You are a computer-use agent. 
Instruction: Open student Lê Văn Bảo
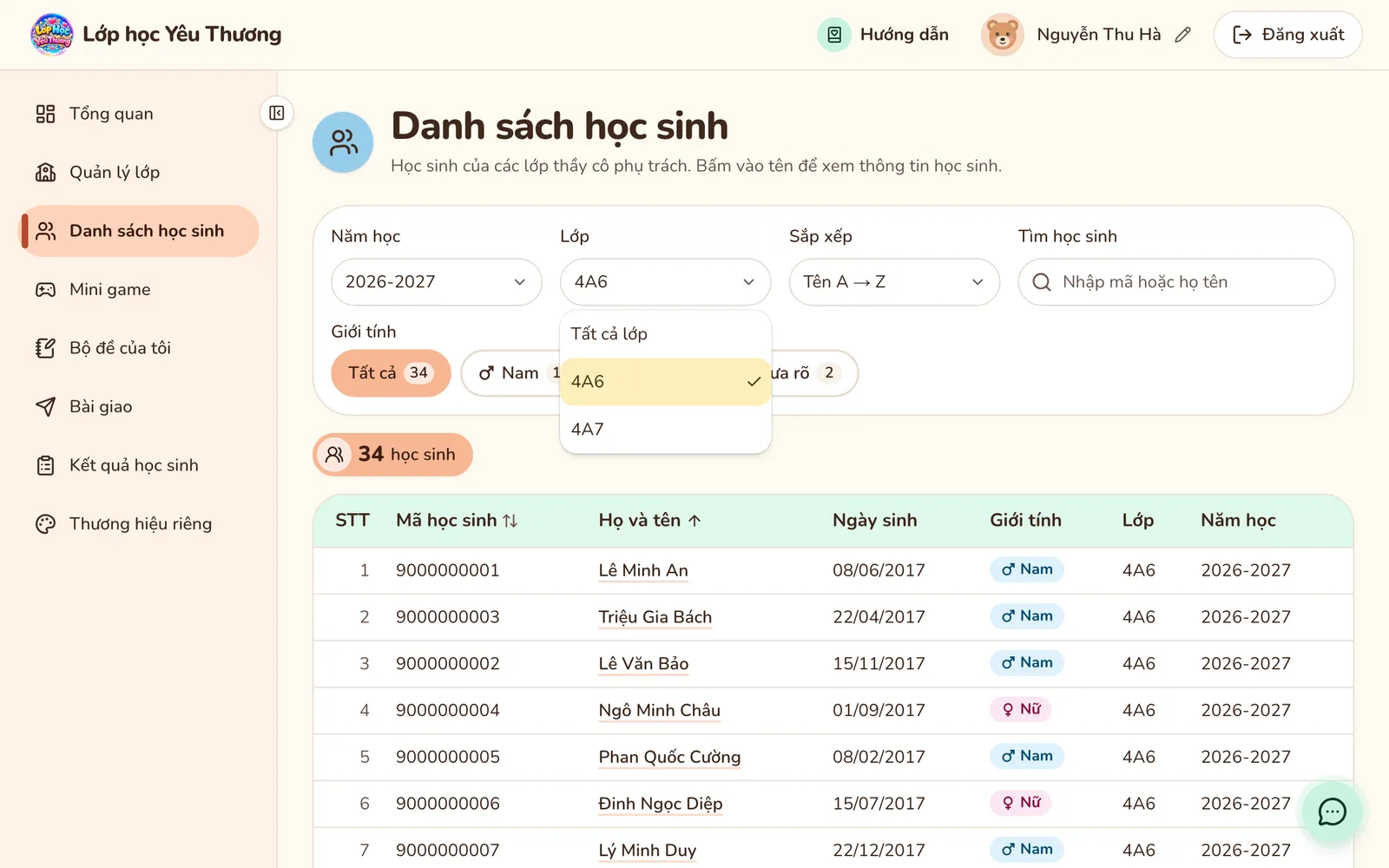643,664
